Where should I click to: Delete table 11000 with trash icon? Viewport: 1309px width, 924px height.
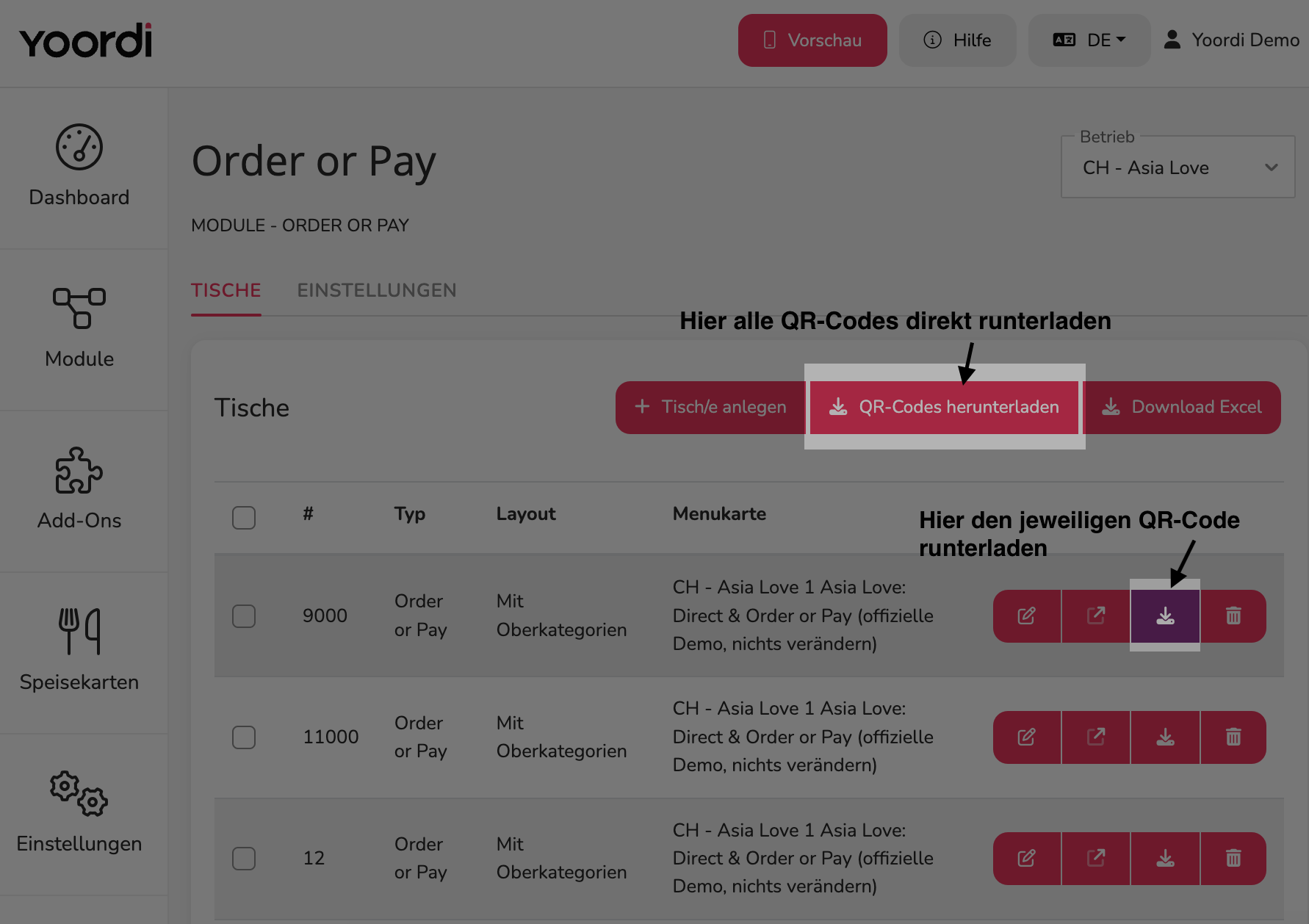[1233, 737]
